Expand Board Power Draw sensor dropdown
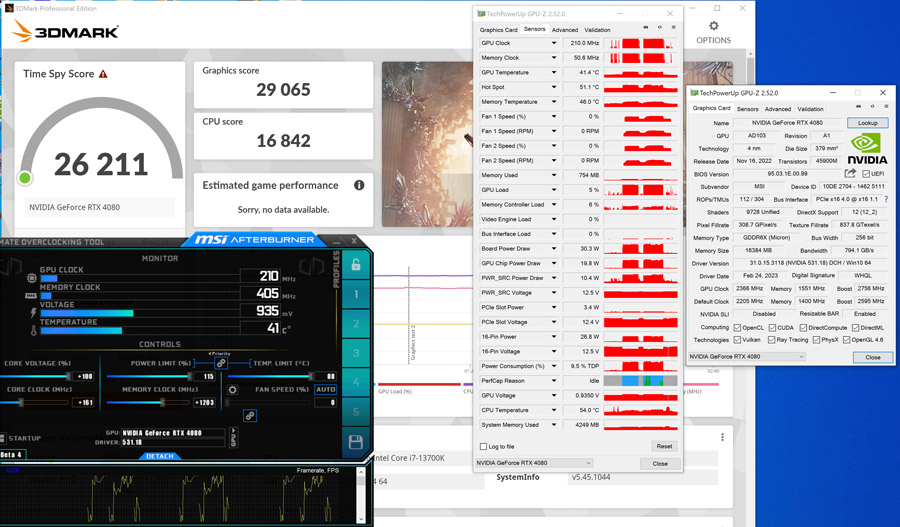 tap(554, 249)
